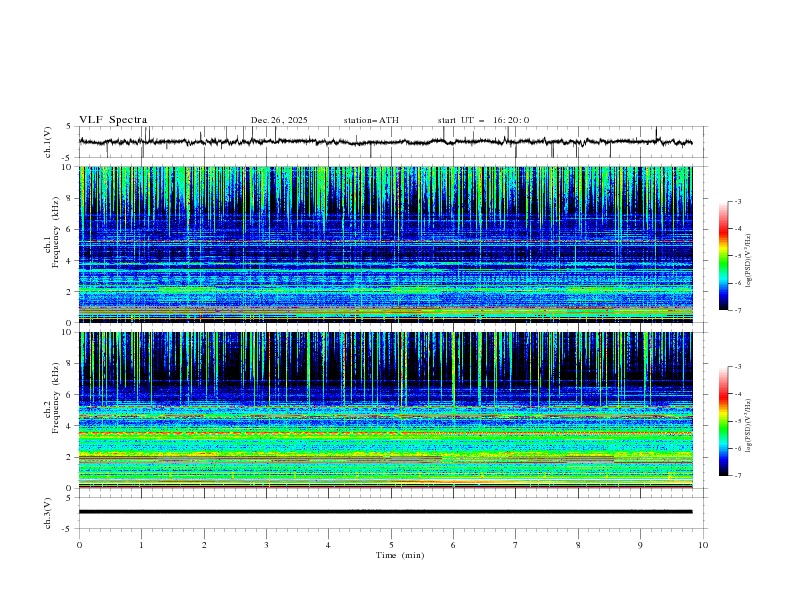The image size is (792, 612).
Task: Click the ch.1 "log(PSD)(V²/Hz)" colorbar label
Action: click(x=749, y=261)
